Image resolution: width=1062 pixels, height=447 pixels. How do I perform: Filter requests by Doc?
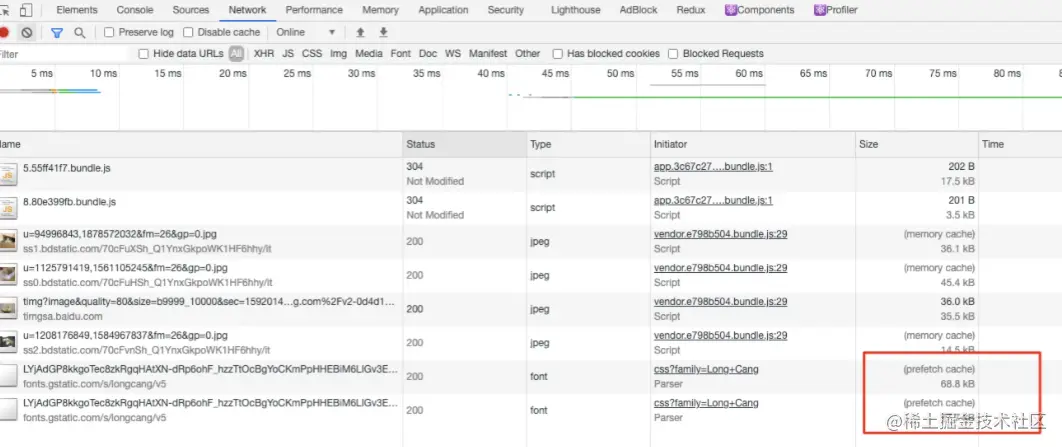click(x=428, y=54)
